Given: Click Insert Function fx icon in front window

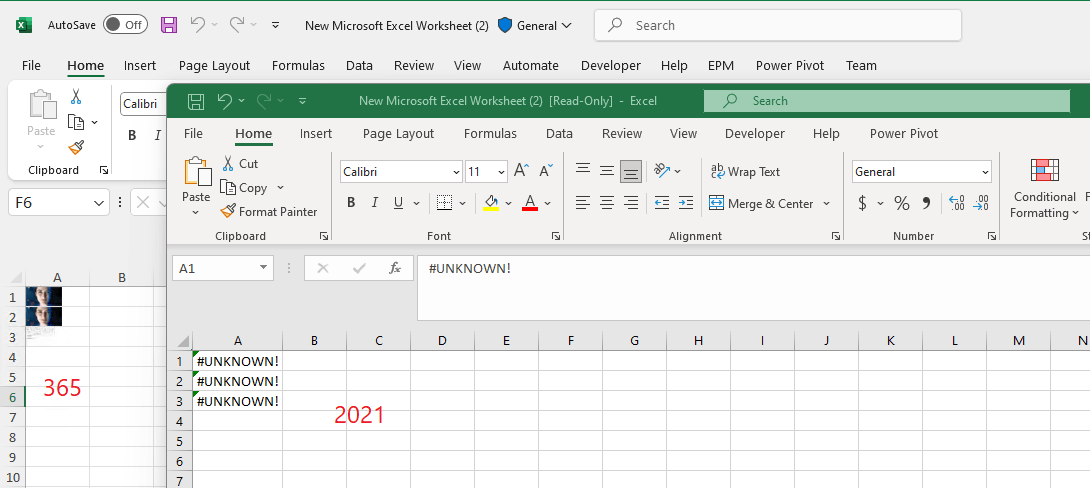Looking at the screenshot, I should pos(395,268).
